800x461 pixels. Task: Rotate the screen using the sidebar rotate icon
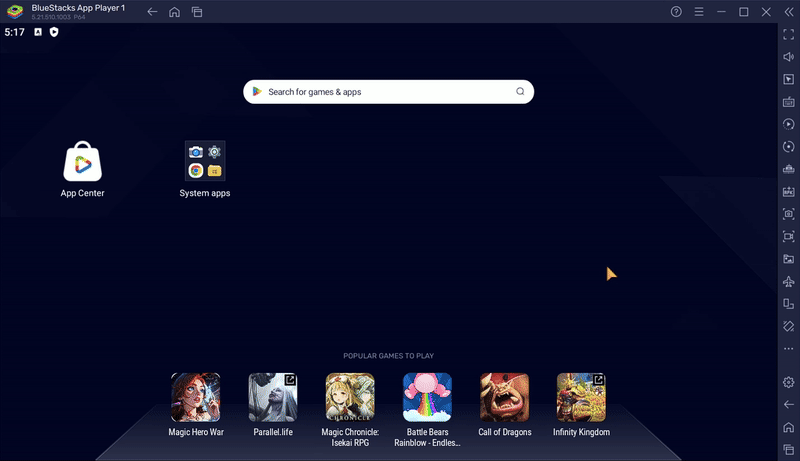point(788,303)
